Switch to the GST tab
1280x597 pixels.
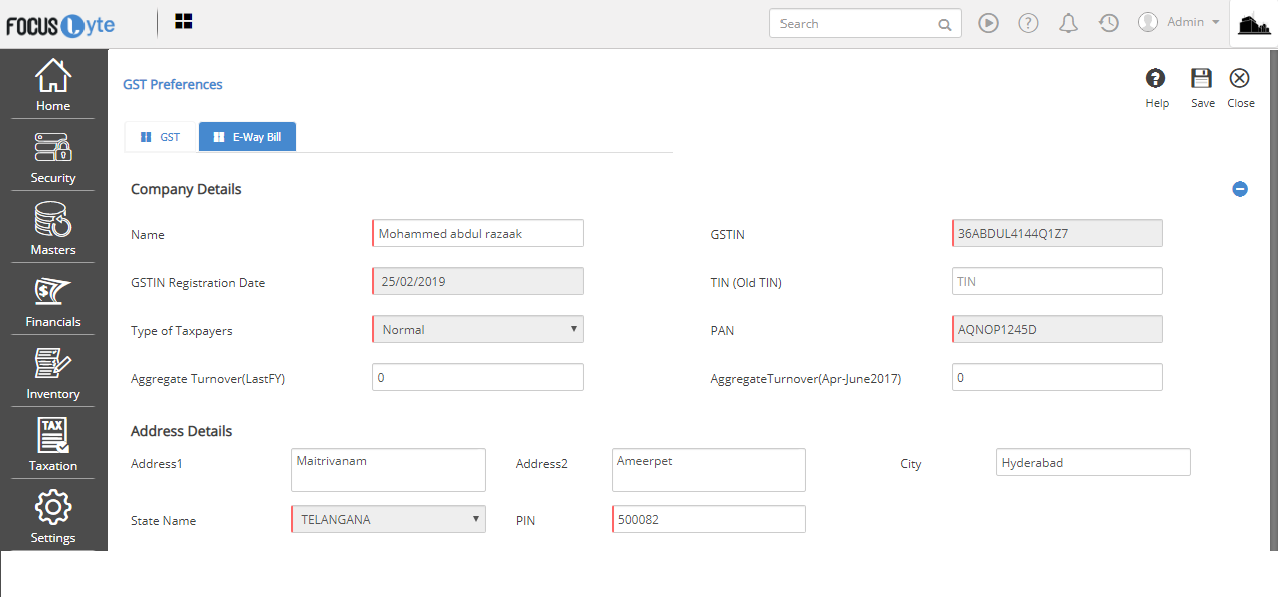tap(160, 137)
